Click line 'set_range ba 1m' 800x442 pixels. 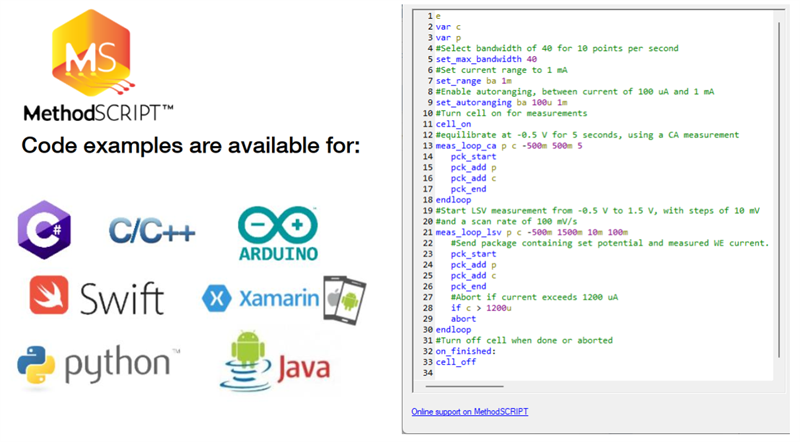(x=473, y=81)
